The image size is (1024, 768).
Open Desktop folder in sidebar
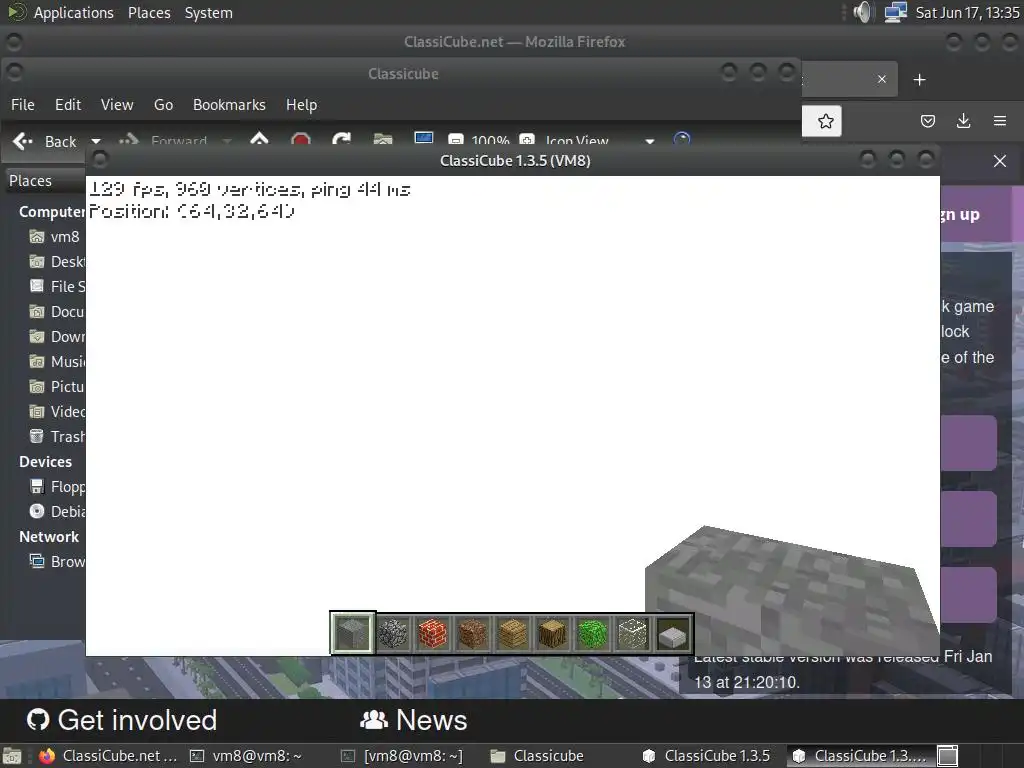[x=57, y=262]
